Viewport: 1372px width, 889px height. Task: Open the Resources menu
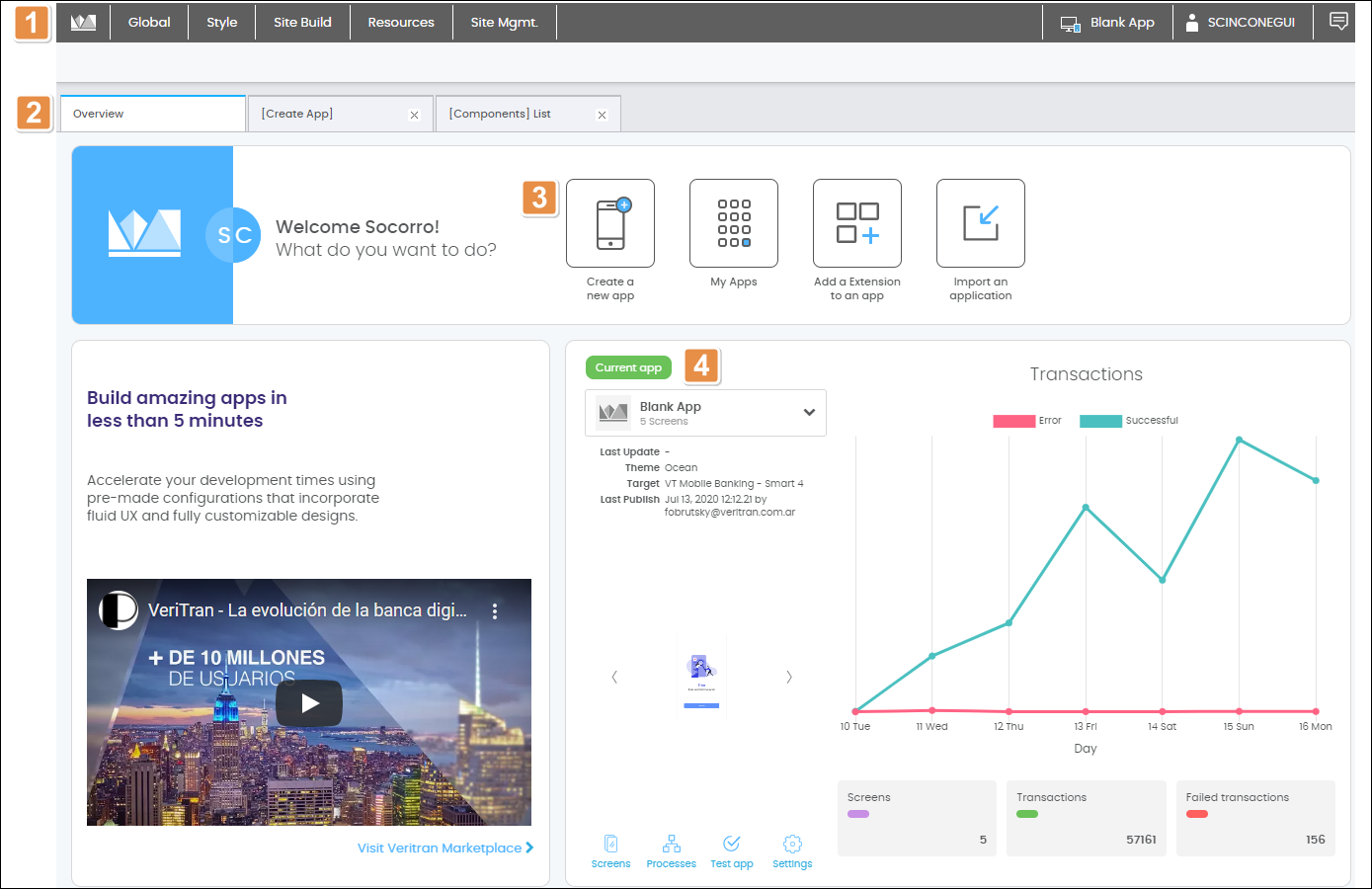[x=401, y=22]
